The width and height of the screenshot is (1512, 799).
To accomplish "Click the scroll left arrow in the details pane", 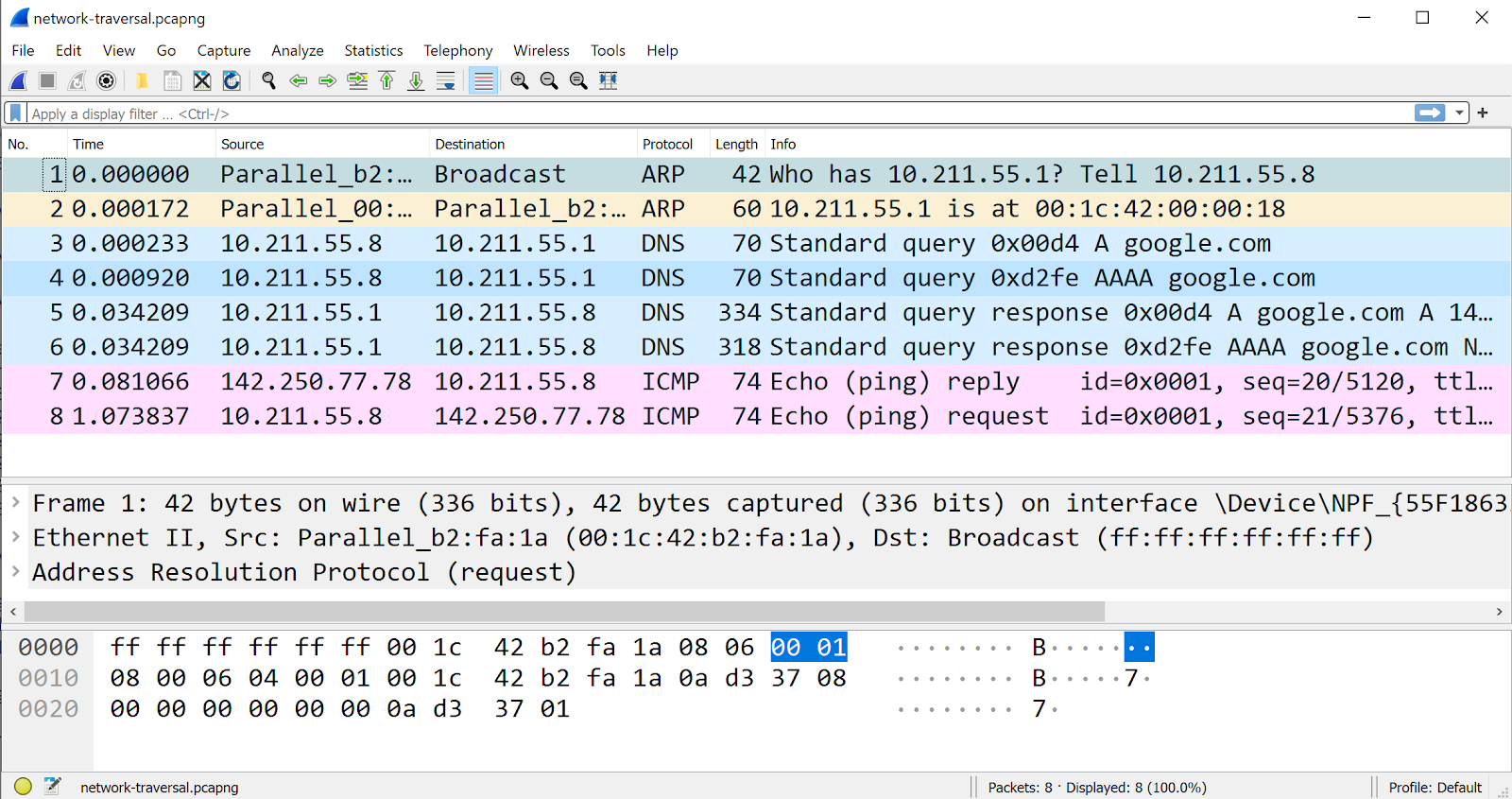I will click(x=12, y=612).
